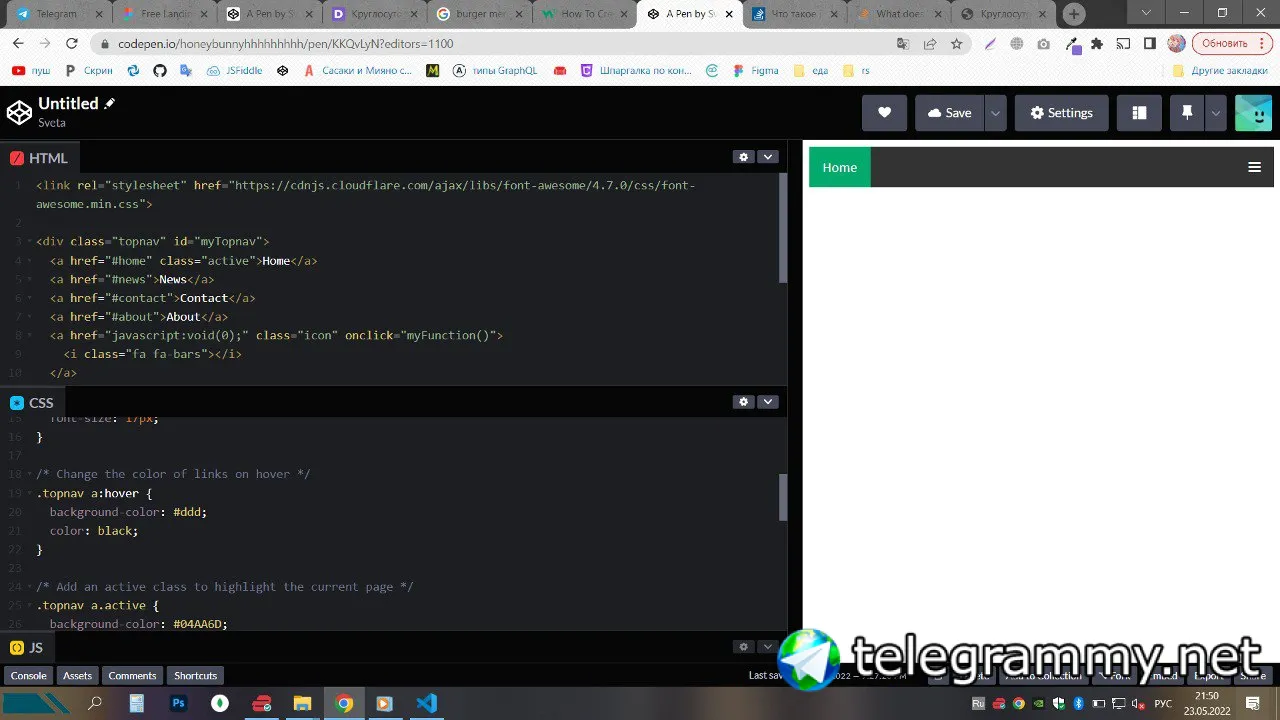Image resolution: width=1280 pixels, height=720 pixels.
Task: Close the active A Pen by tab
Action: (728, 14)
